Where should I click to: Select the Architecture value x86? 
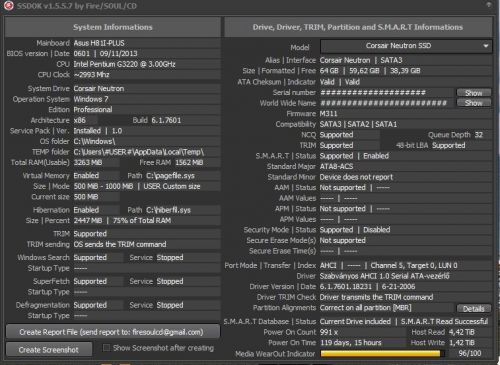79,120
